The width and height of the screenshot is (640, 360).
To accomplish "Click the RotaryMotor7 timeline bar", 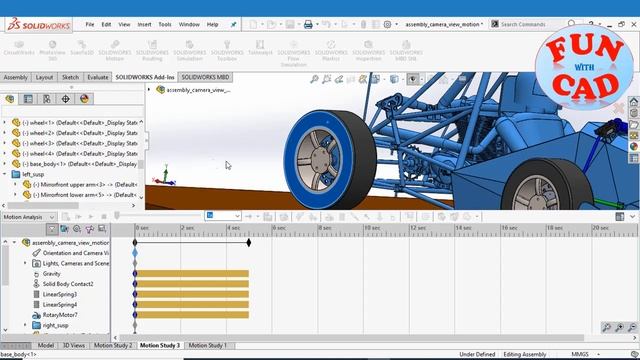I will pyautogui.click(x=192, y=315).
